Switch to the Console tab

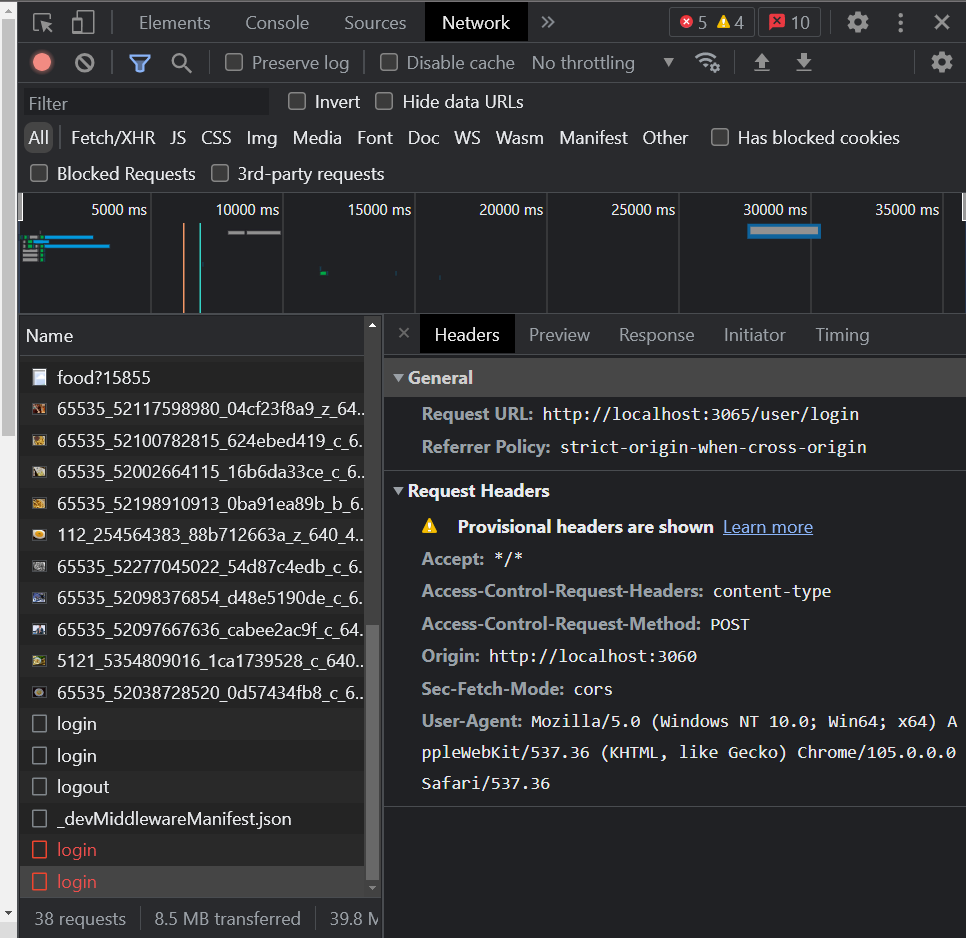276,22
